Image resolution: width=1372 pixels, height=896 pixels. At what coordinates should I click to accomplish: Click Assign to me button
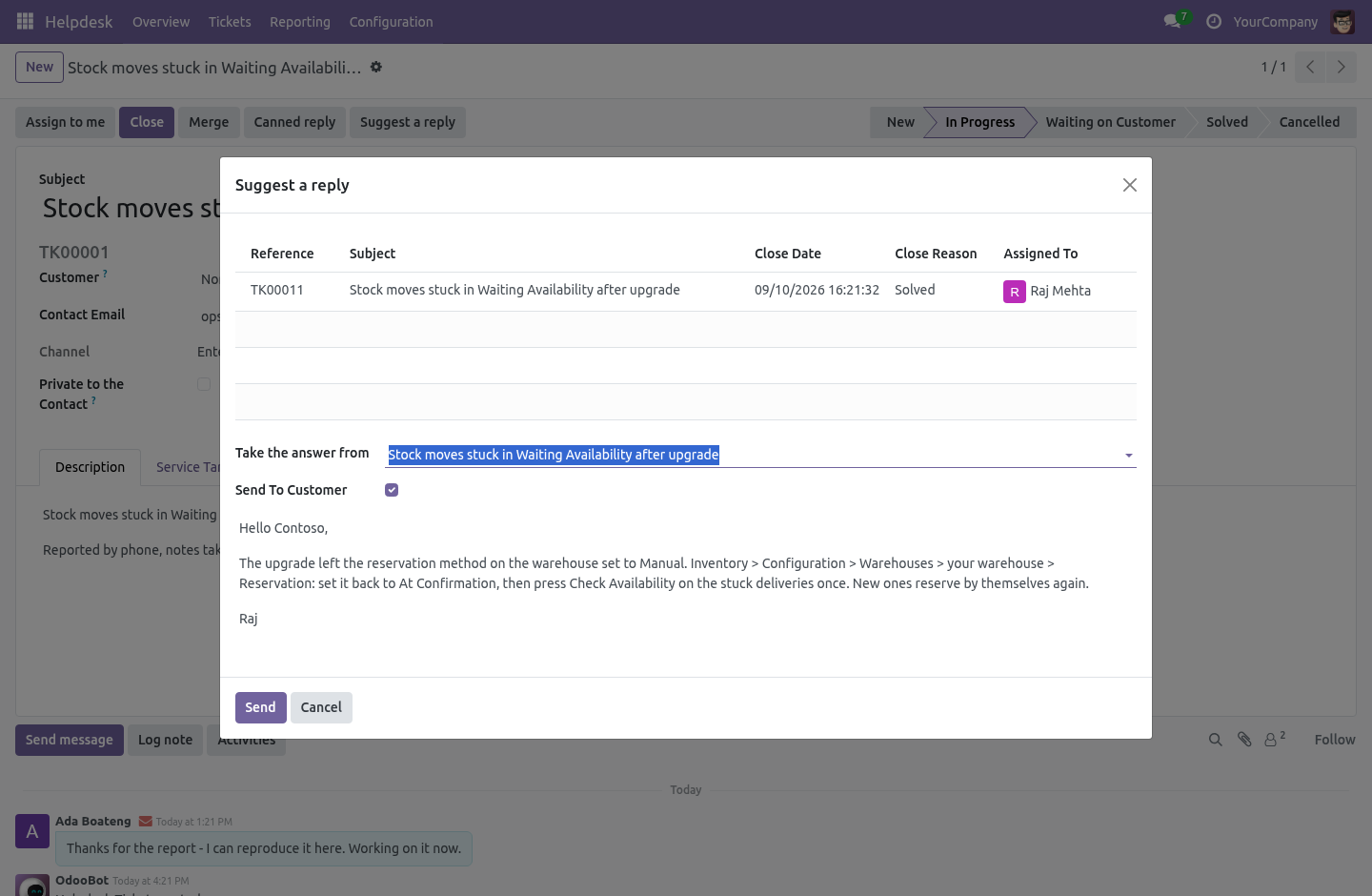pos(66,122)
